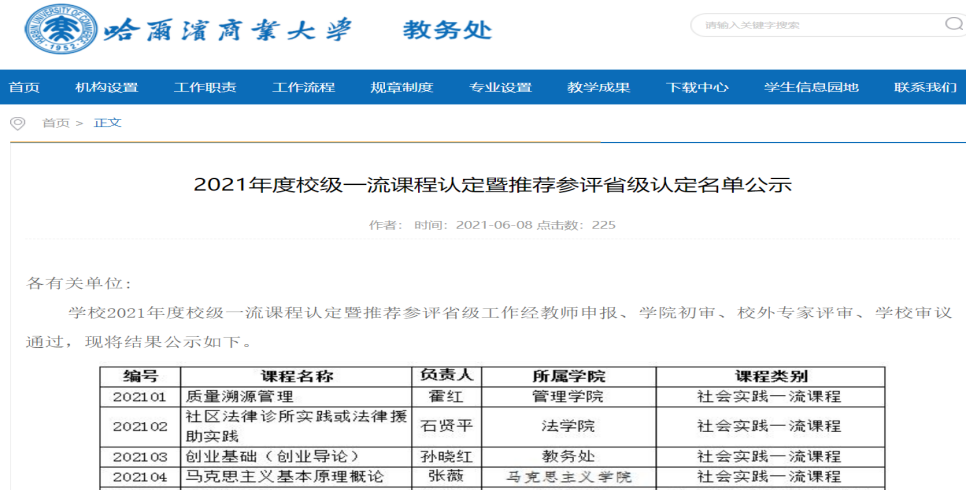
Task: Click the 正文 breadcrumb text
Action: pos(107,123)
